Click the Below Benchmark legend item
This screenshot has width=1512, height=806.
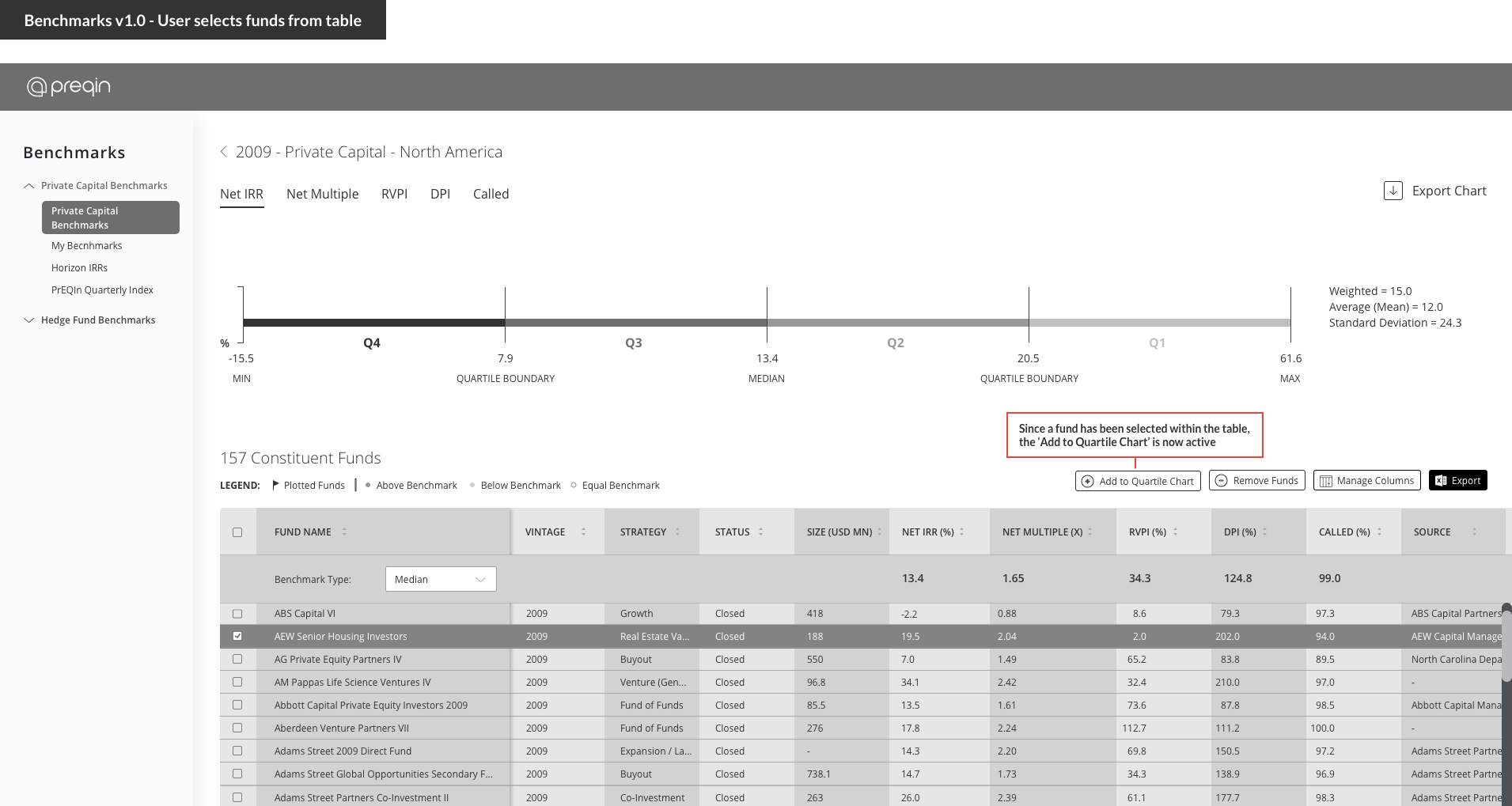click(515, 486)
